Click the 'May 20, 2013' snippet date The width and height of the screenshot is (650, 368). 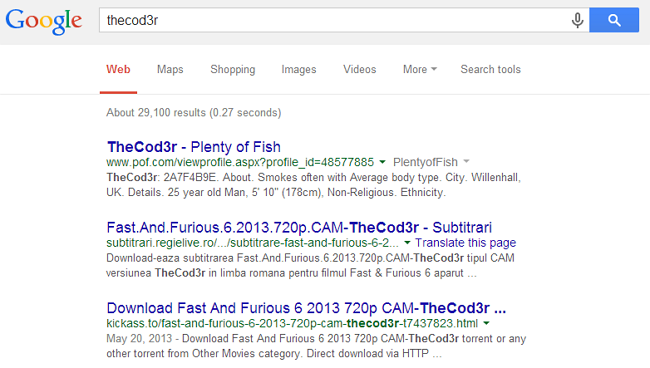[x=139, y=339]
